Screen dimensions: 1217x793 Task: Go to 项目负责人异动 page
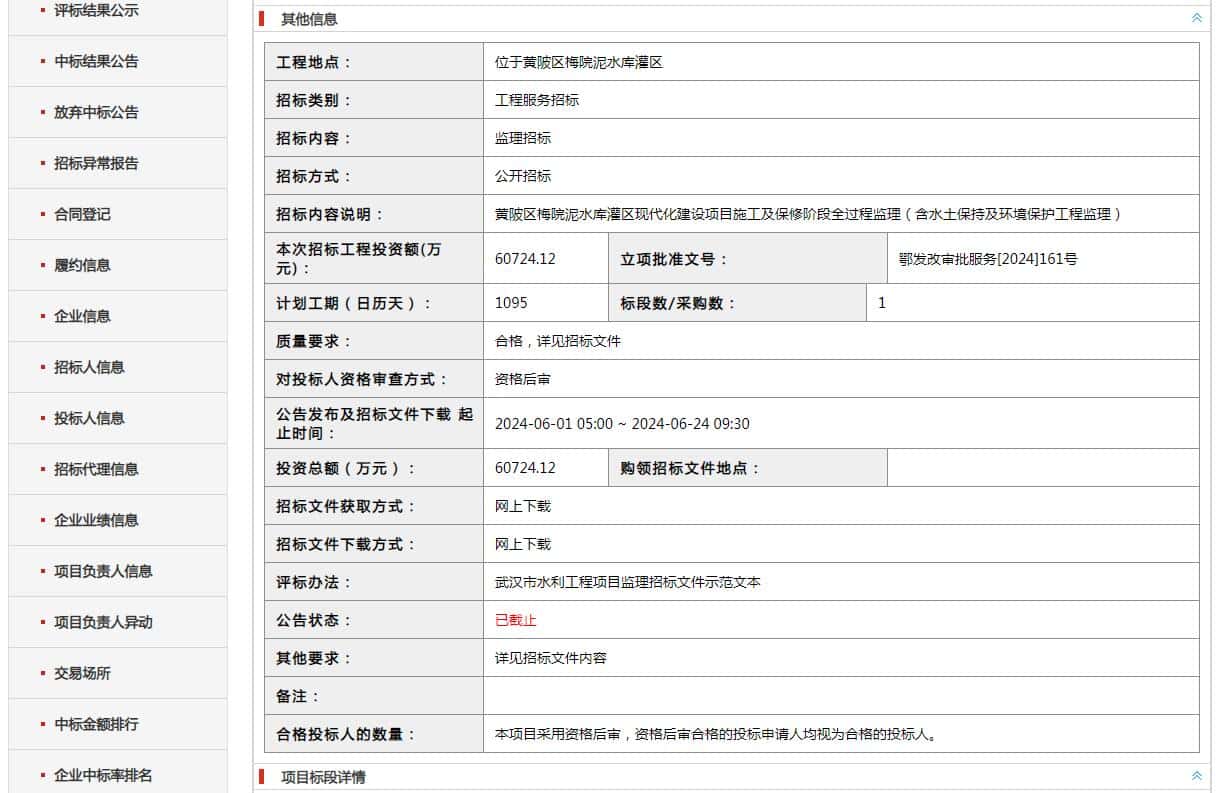point(103,622)
